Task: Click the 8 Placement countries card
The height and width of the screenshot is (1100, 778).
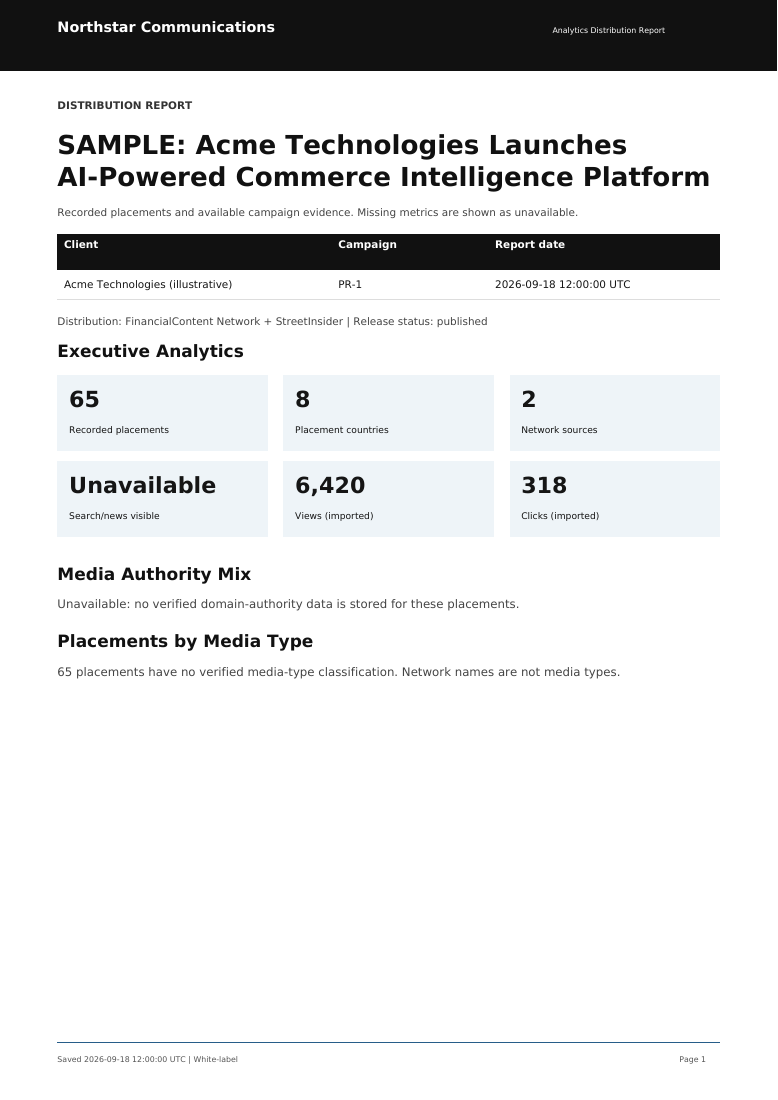Action: tap(388, 412)
